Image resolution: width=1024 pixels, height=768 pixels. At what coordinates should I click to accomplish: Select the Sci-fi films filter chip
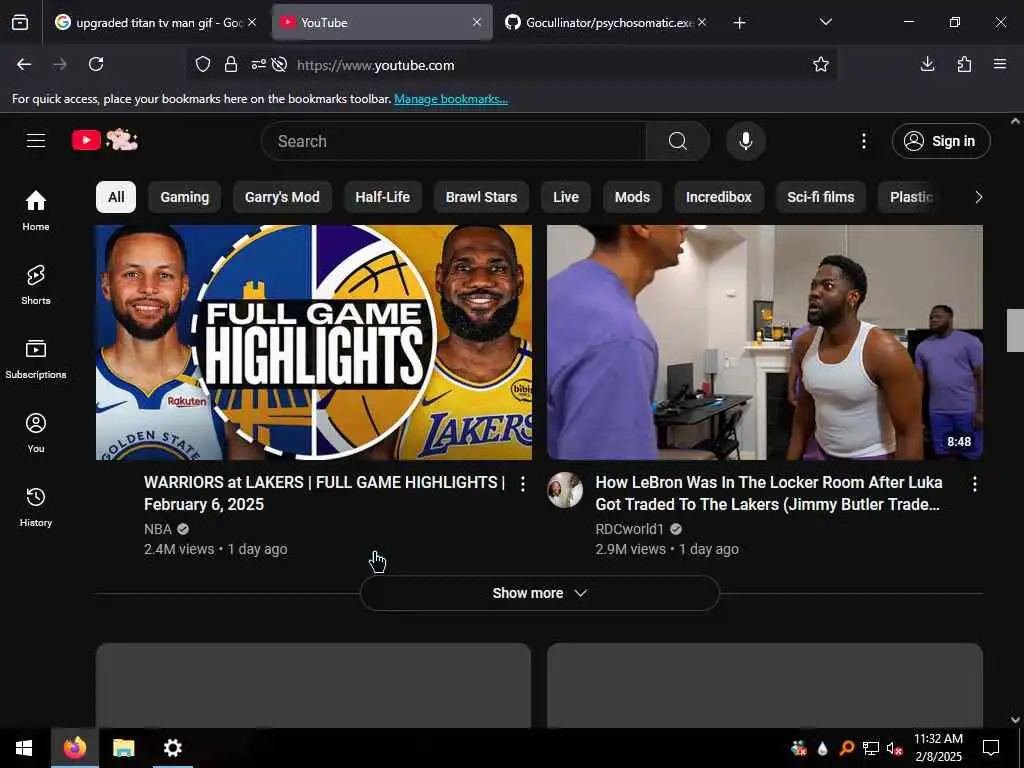(x=821, y=197)
